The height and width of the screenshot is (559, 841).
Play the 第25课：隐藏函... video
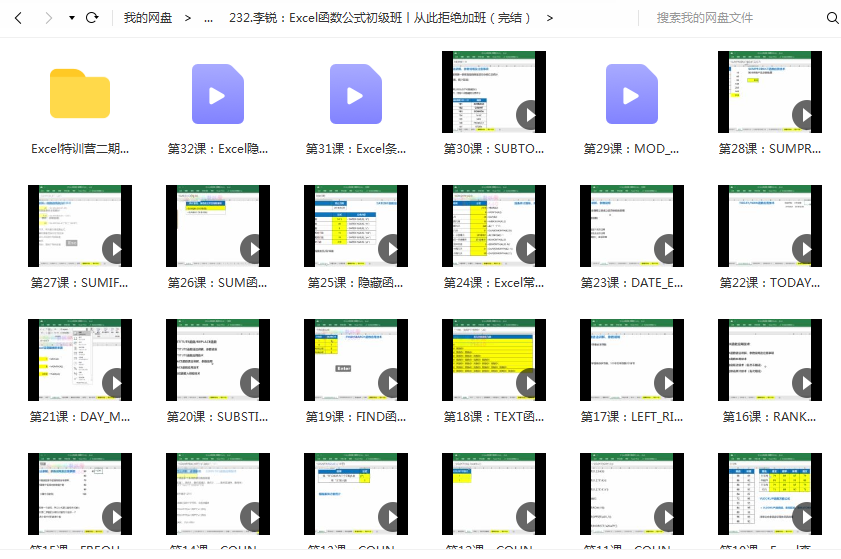[356, 226]
